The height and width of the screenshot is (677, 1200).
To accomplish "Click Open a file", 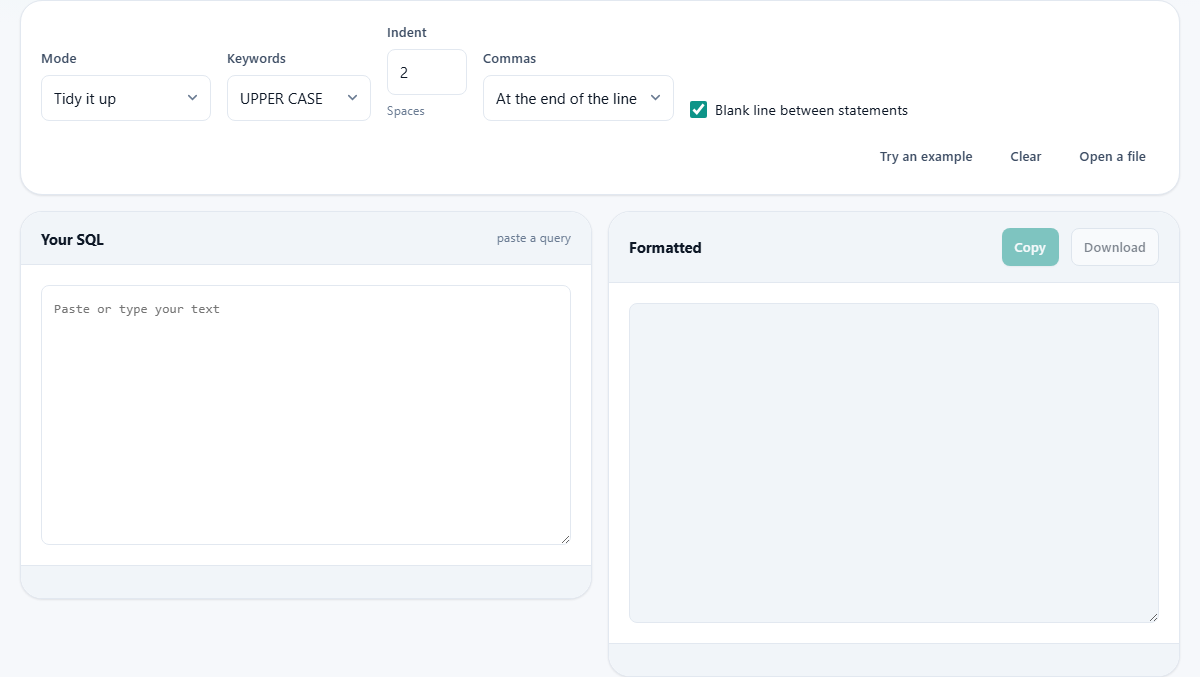I will 1112,157.
